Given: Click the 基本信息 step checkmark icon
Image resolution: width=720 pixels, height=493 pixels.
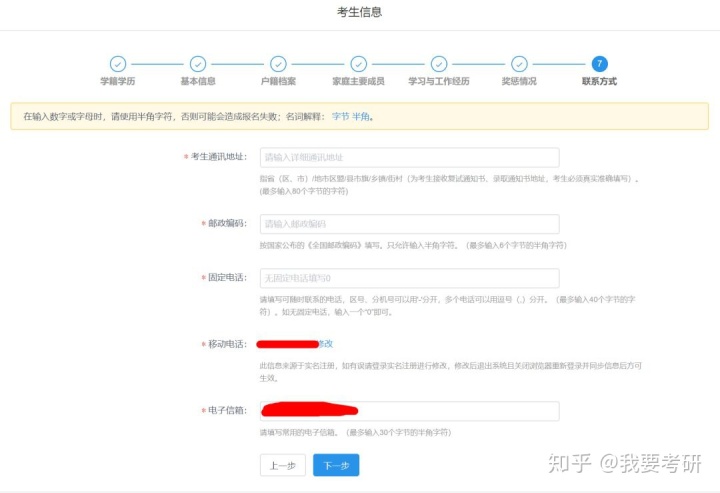Looking at the screenshot, I should (x=198, y=64).
